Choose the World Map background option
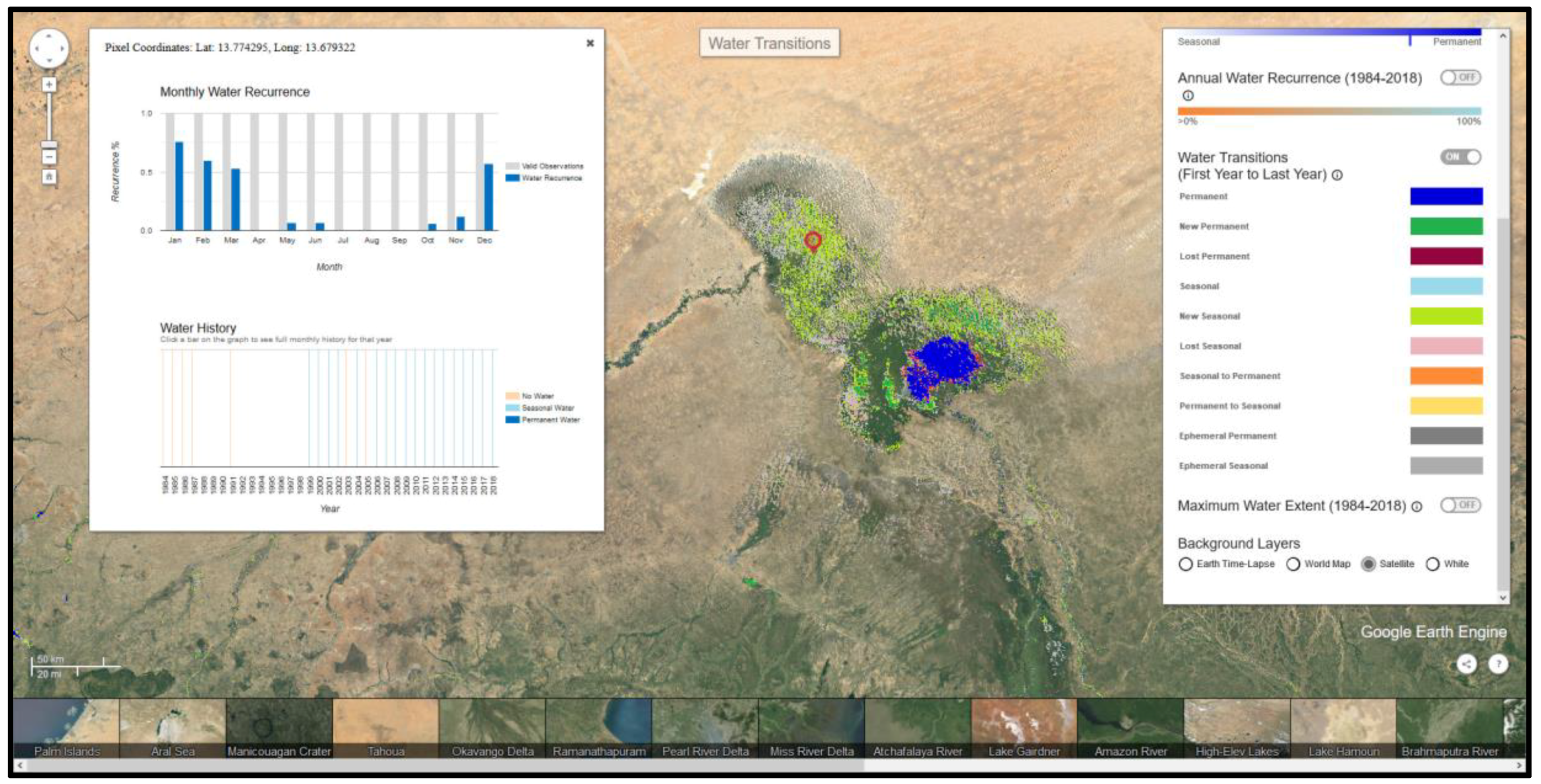Screen dimensions: 1541x784 click(1293, 564)
